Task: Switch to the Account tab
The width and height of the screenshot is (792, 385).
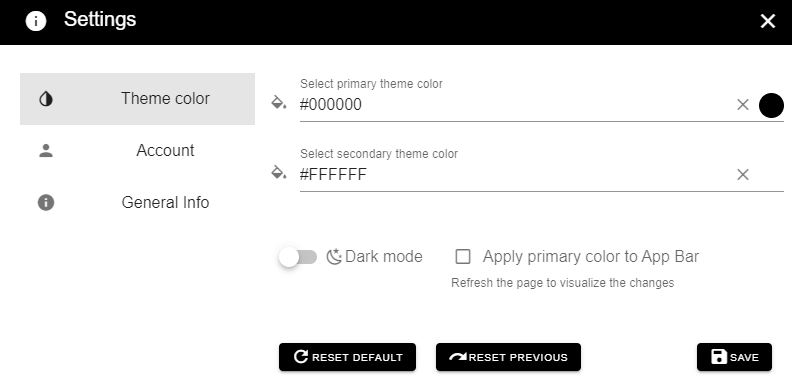Action: [137, 151]
